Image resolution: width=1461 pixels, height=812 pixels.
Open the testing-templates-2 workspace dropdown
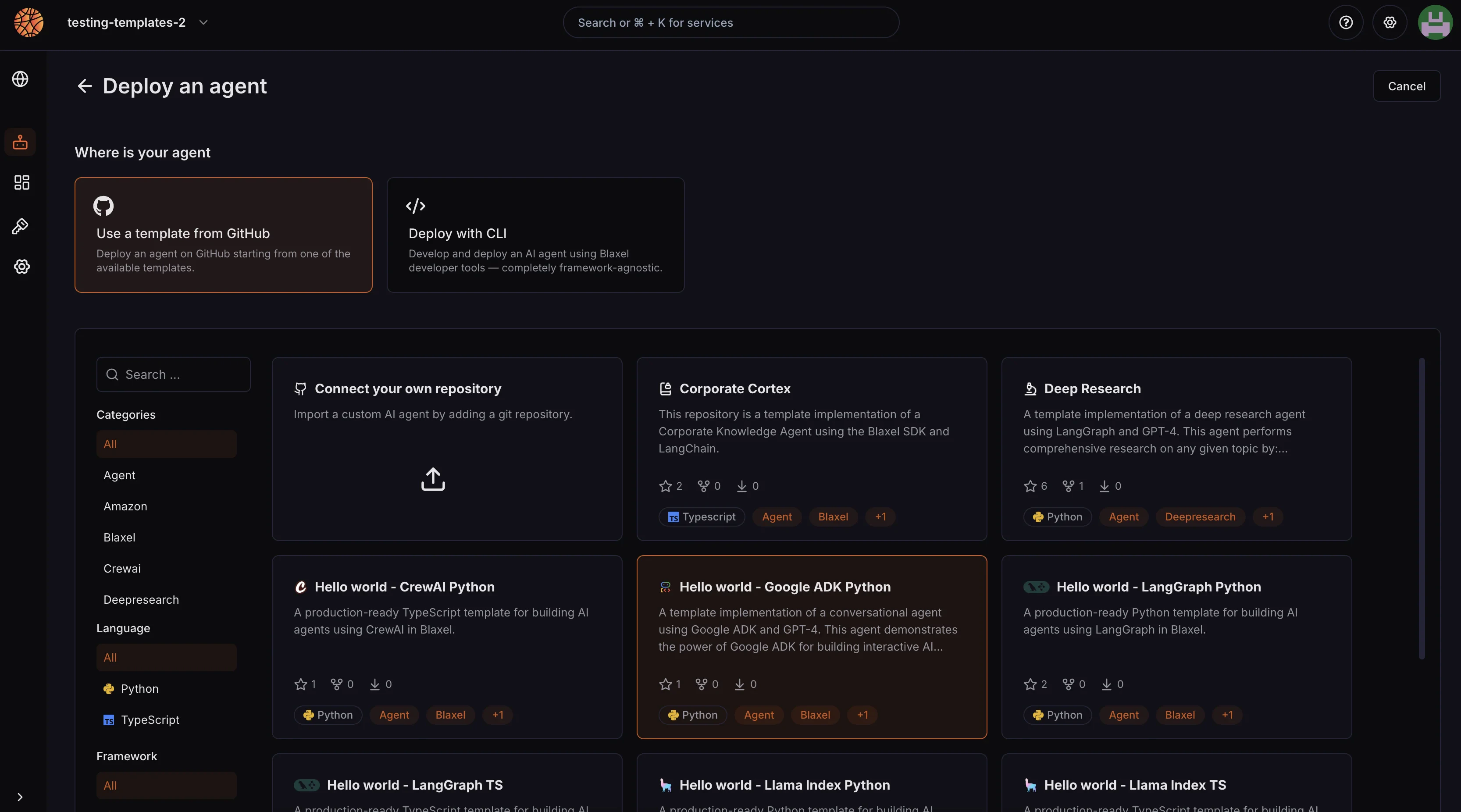click(x=137, y=23)
